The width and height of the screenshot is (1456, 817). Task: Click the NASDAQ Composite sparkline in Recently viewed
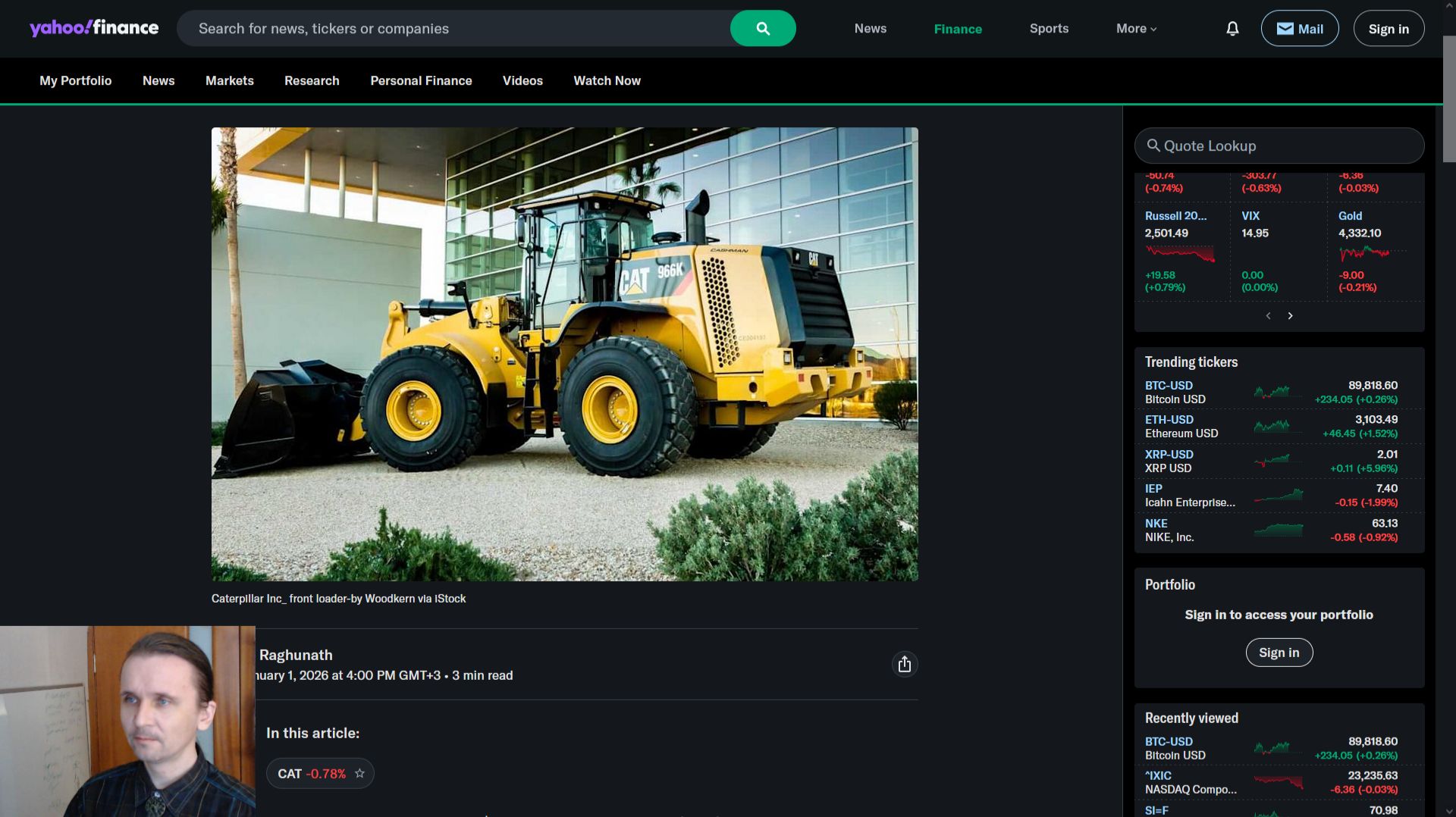click(x=1277, y=783)
